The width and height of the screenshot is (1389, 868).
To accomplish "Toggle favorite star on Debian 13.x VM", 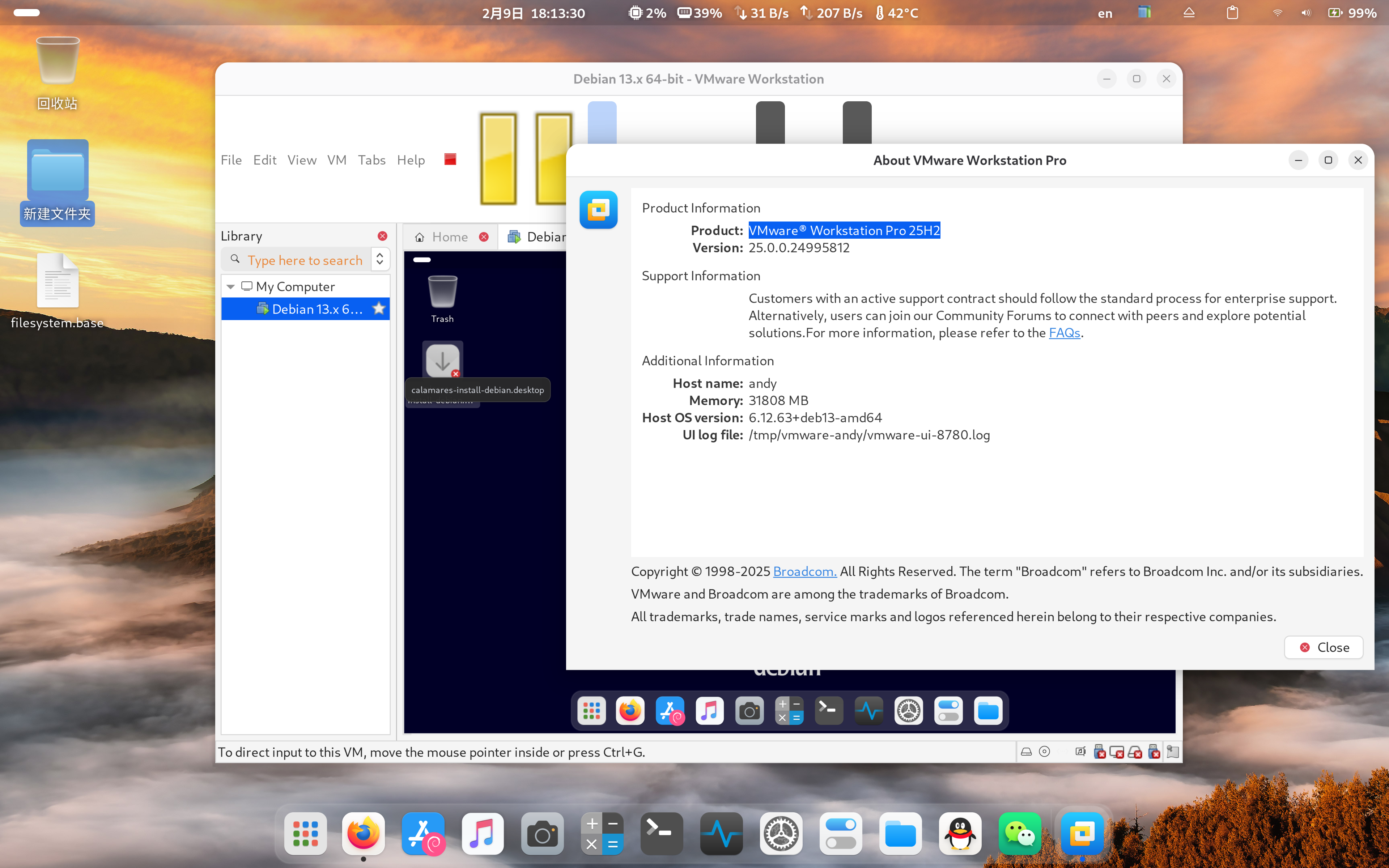I will (x=379, y=309).
